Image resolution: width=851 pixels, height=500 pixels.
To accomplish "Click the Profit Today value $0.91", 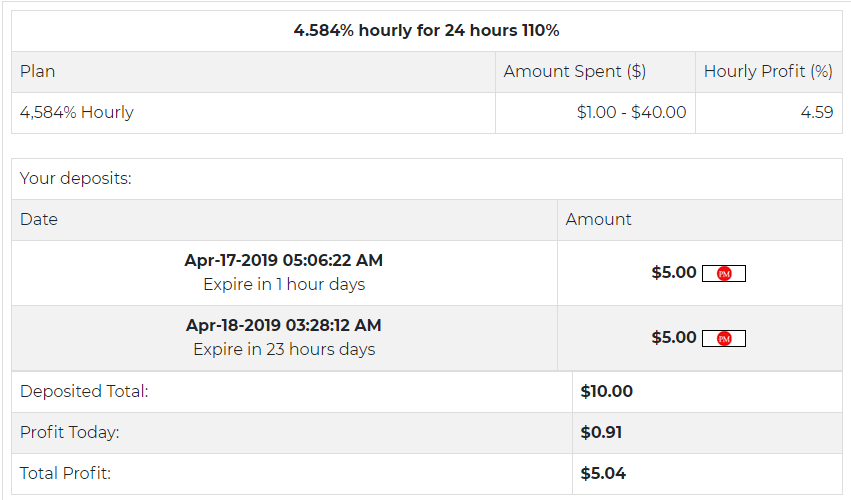I will 601,433.
